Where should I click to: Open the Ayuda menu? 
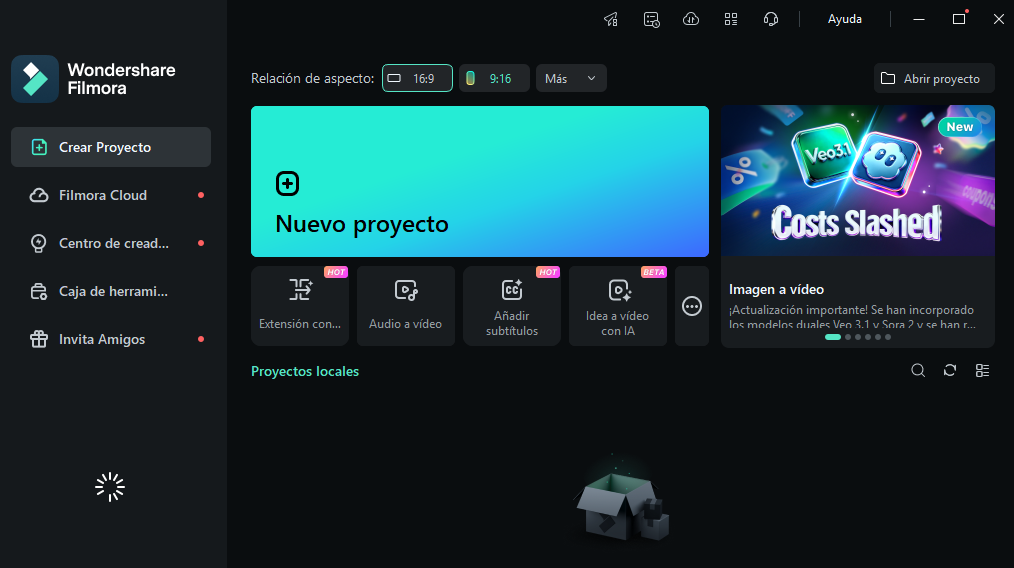tap(844, 19)
